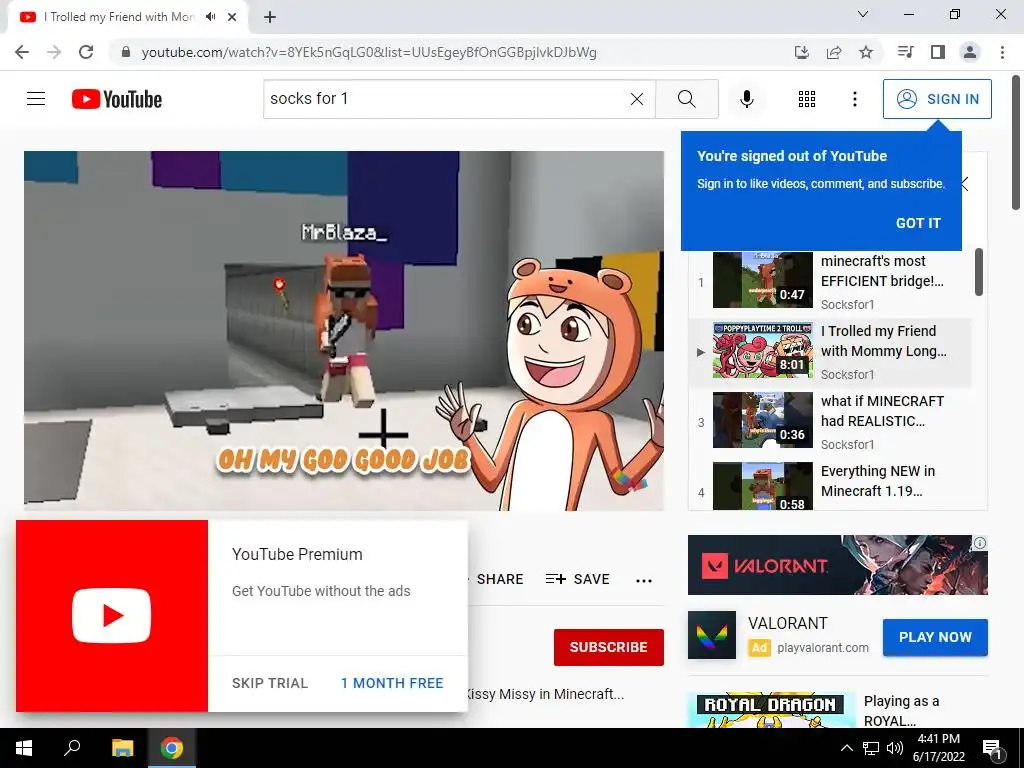Click Socksfor1 channel under first playlist video
The height and width of the screenshot is (768, 1024).
[x=847, y=304]
